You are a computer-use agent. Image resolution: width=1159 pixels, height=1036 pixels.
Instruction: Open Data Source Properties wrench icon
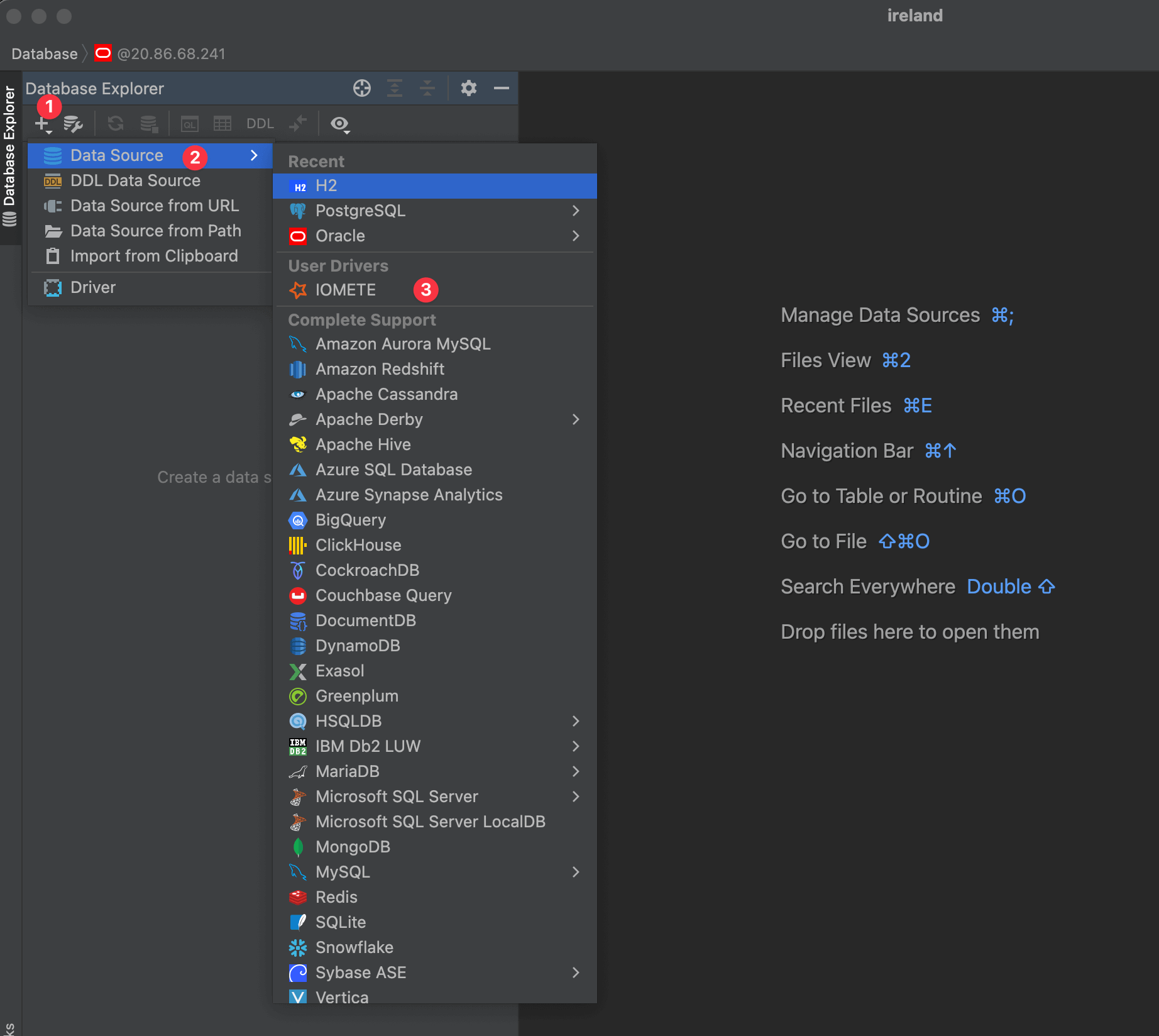(x=73, y=124)
